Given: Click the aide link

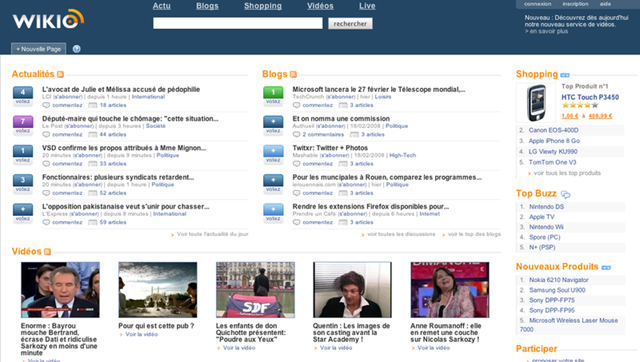Looking at the screenshot, I should click(605, 4).
